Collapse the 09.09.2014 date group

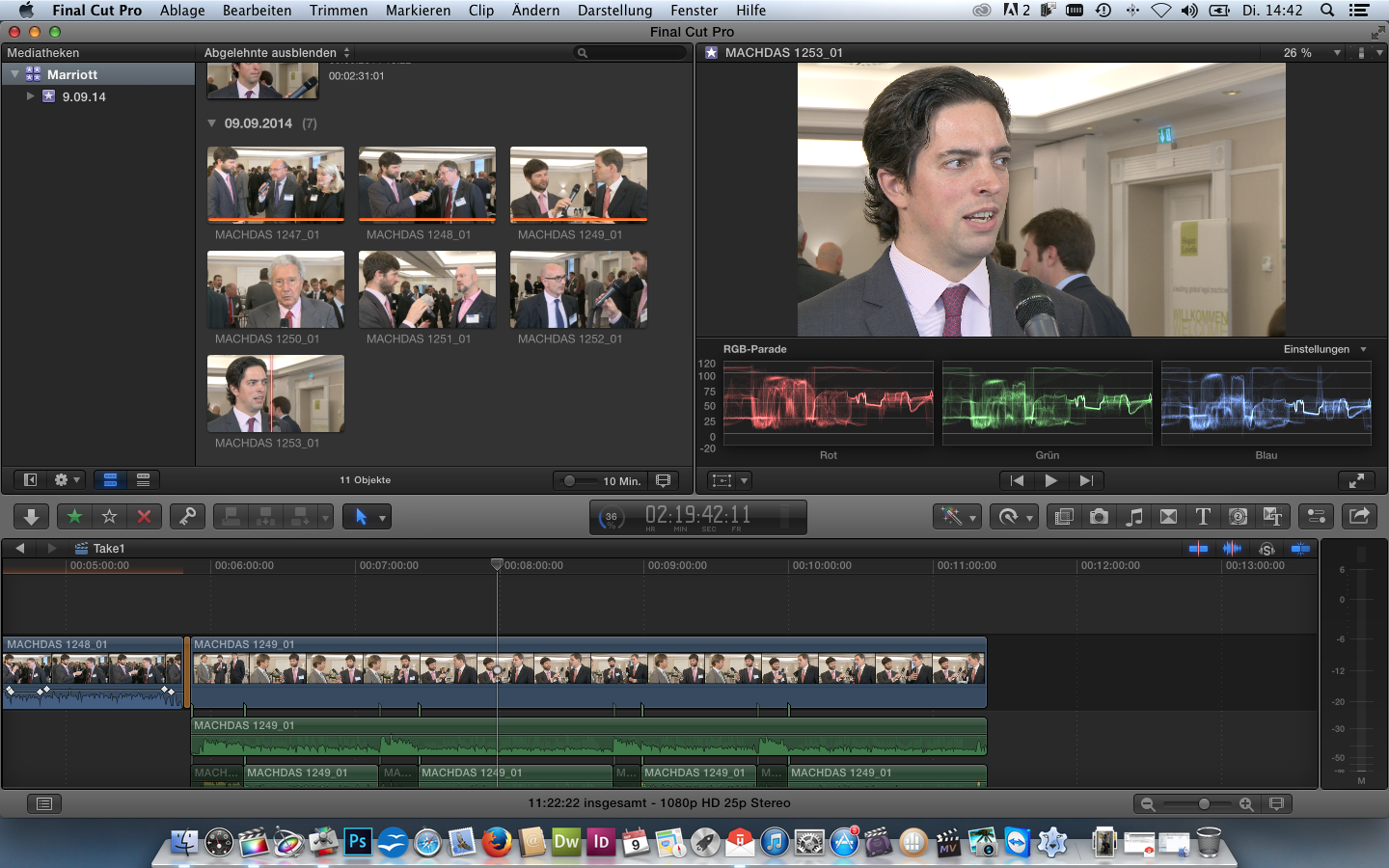[211, 123]
